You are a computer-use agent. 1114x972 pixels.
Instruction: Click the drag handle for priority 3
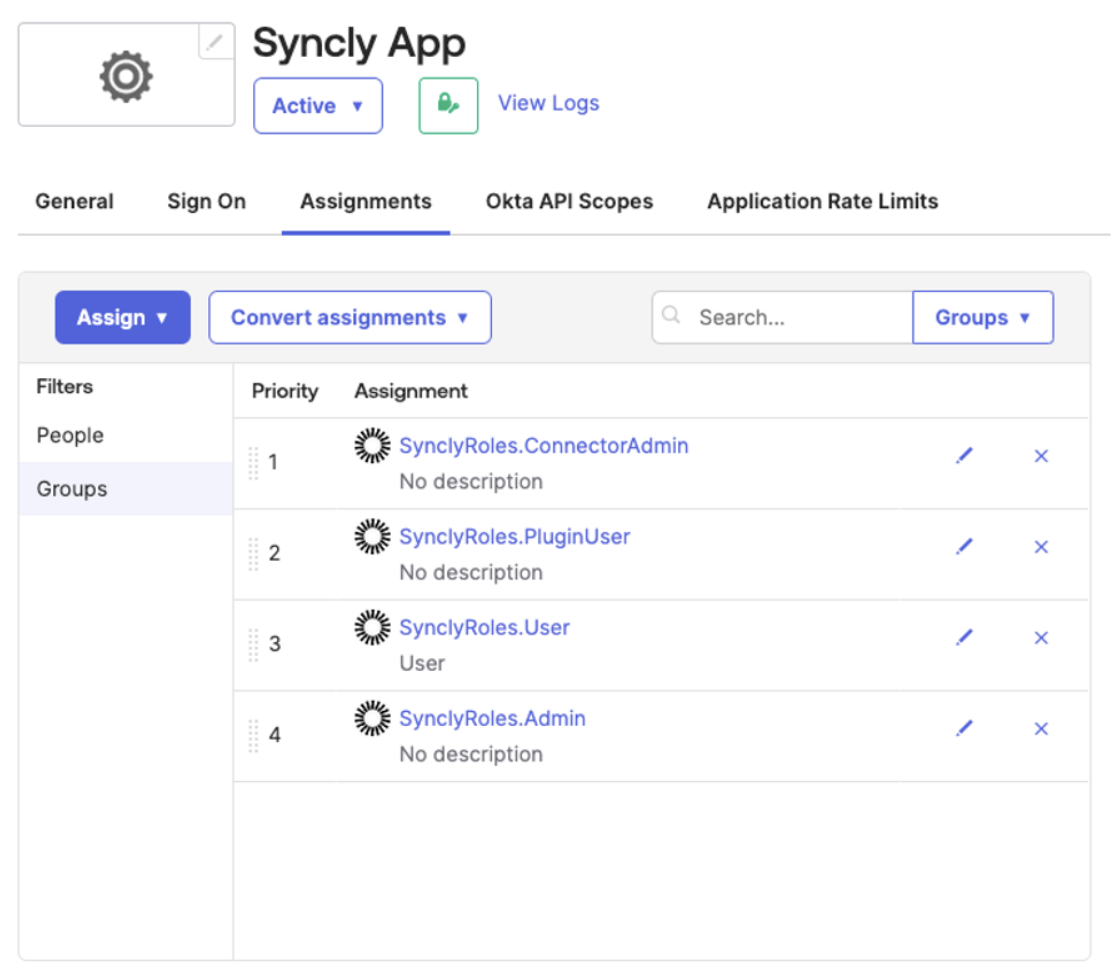[x=254, y=645]
